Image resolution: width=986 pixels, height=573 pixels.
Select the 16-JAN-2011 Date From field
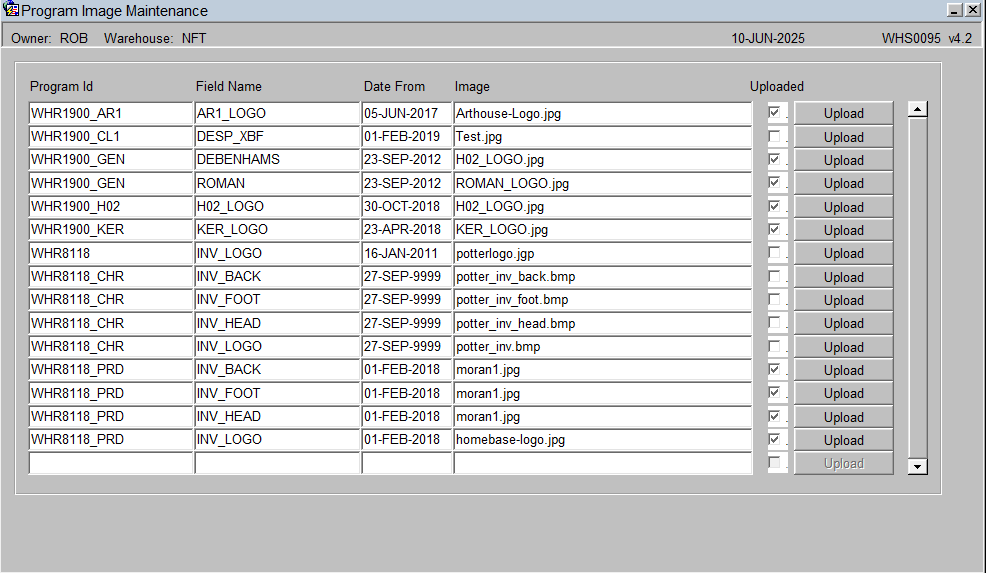(407, 253)
